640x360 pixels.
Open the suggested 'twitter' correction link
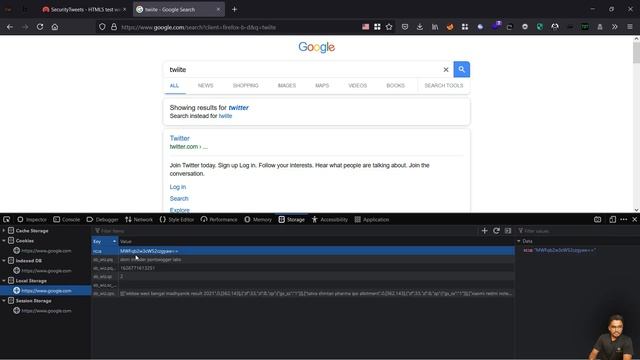point(238,108)
